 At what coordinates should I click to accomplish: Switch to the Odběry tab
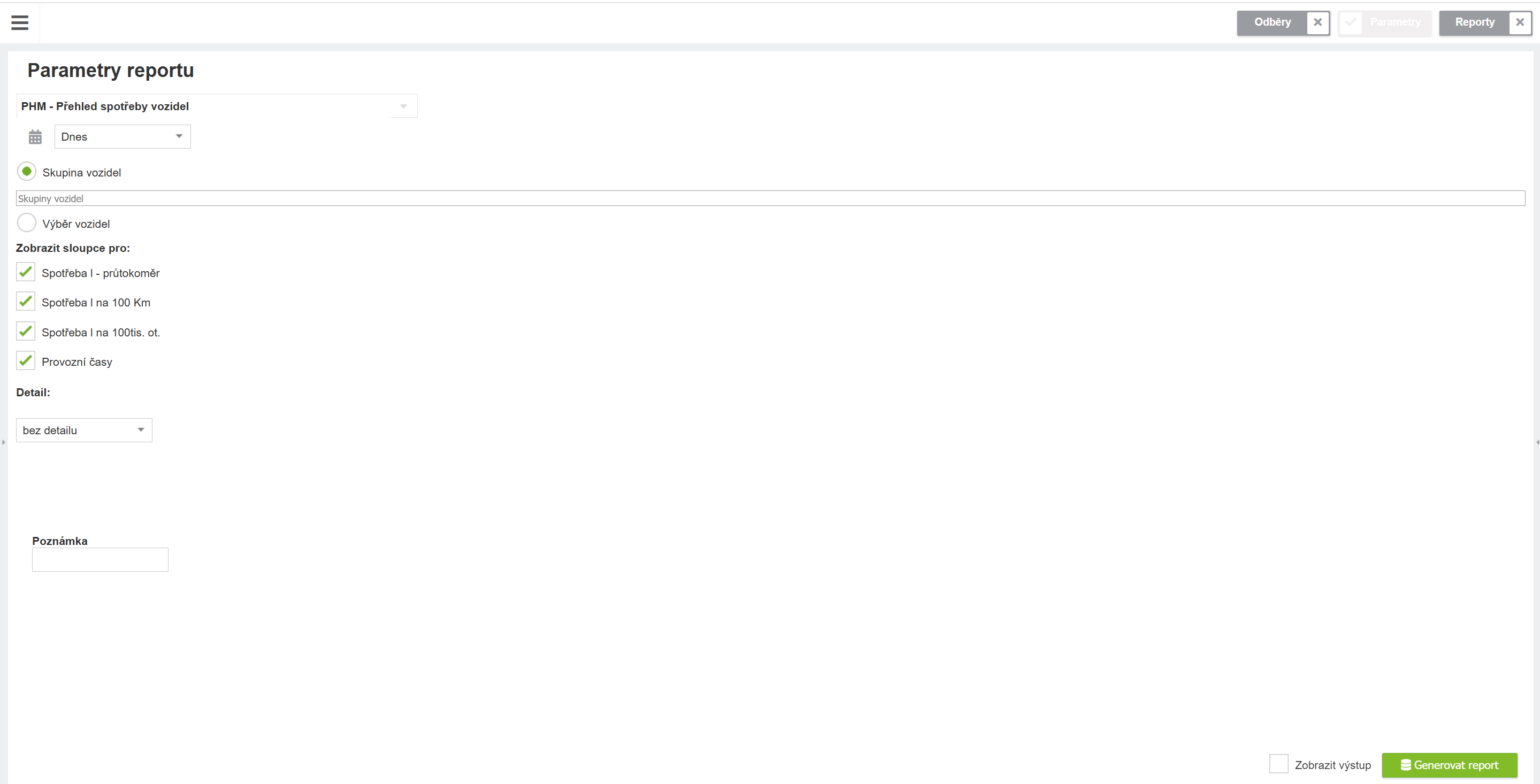1272,22
